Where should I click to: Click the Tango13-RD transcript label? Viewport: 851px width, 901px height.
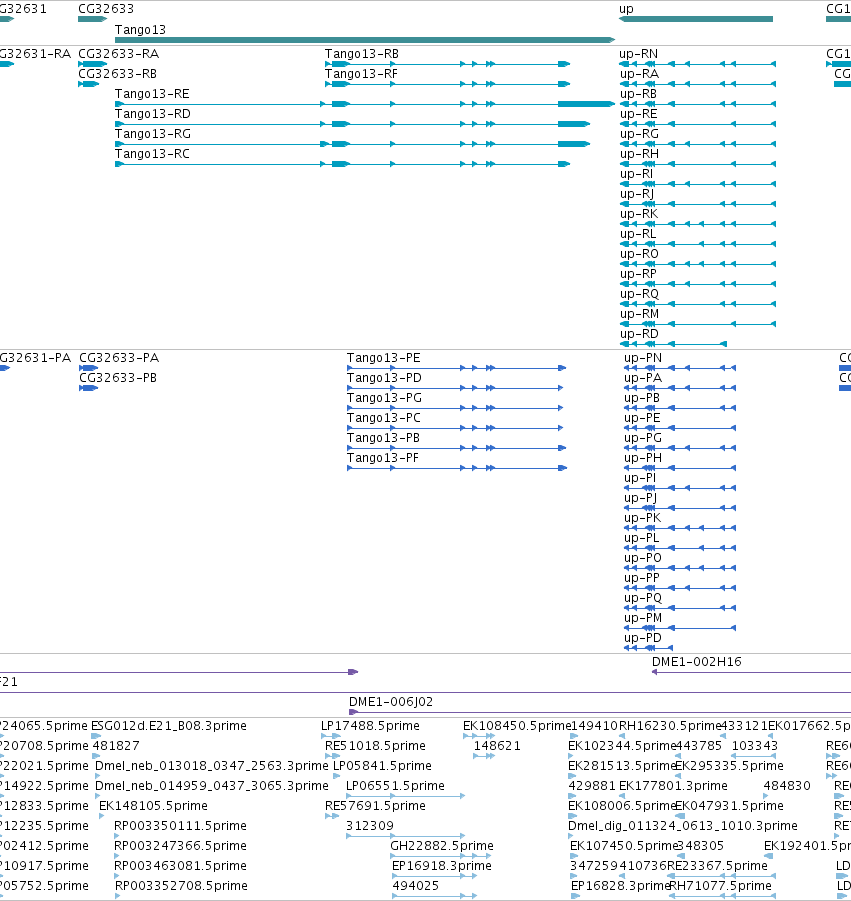tap(153, 114)
